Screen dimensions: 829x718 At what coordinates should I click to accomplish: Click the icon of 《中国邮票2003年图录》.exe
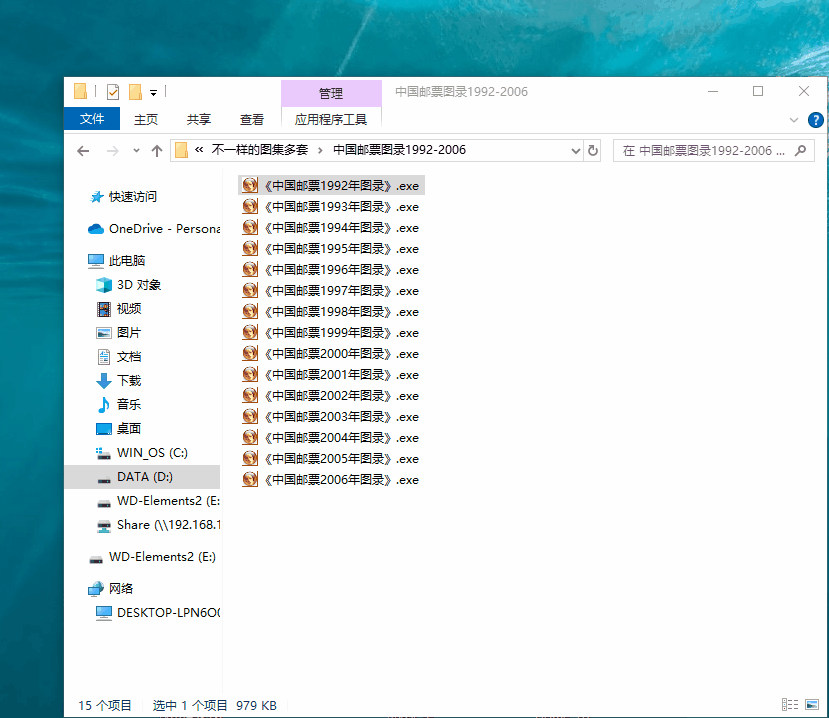click(x=250, y=417)
